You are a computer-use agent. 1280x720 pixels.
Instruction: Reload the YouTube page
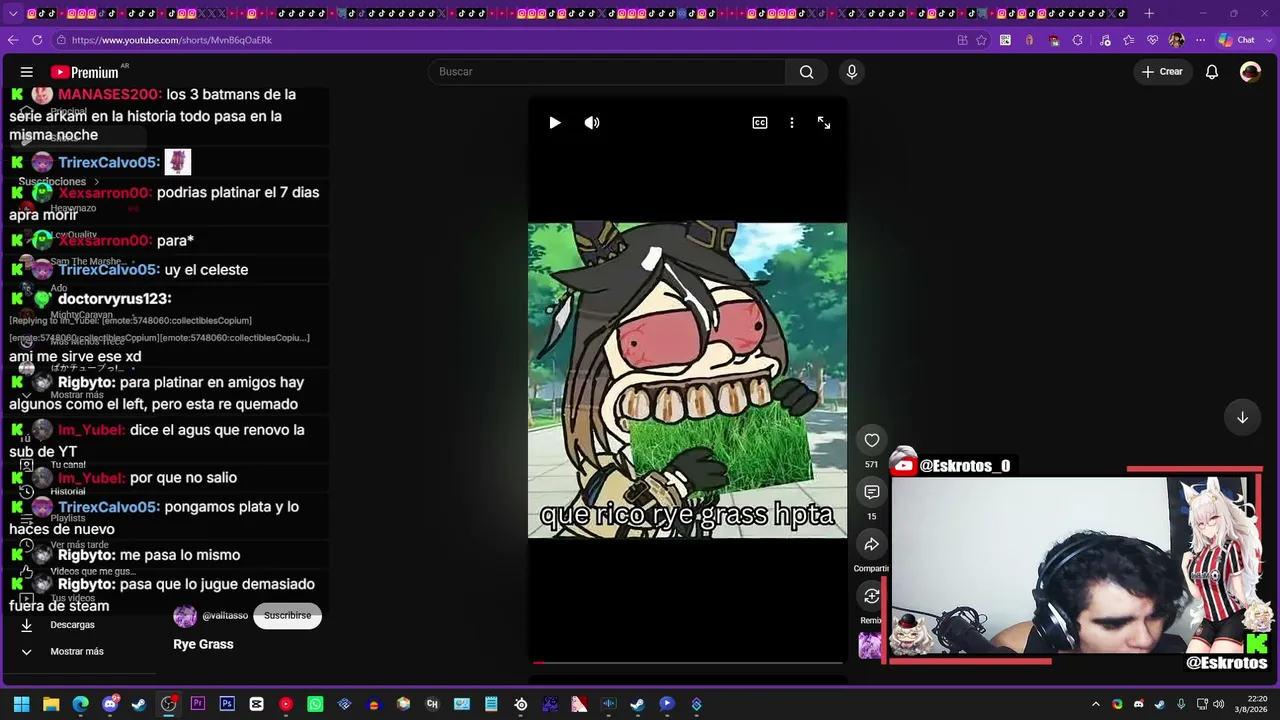tap(37, 40)
